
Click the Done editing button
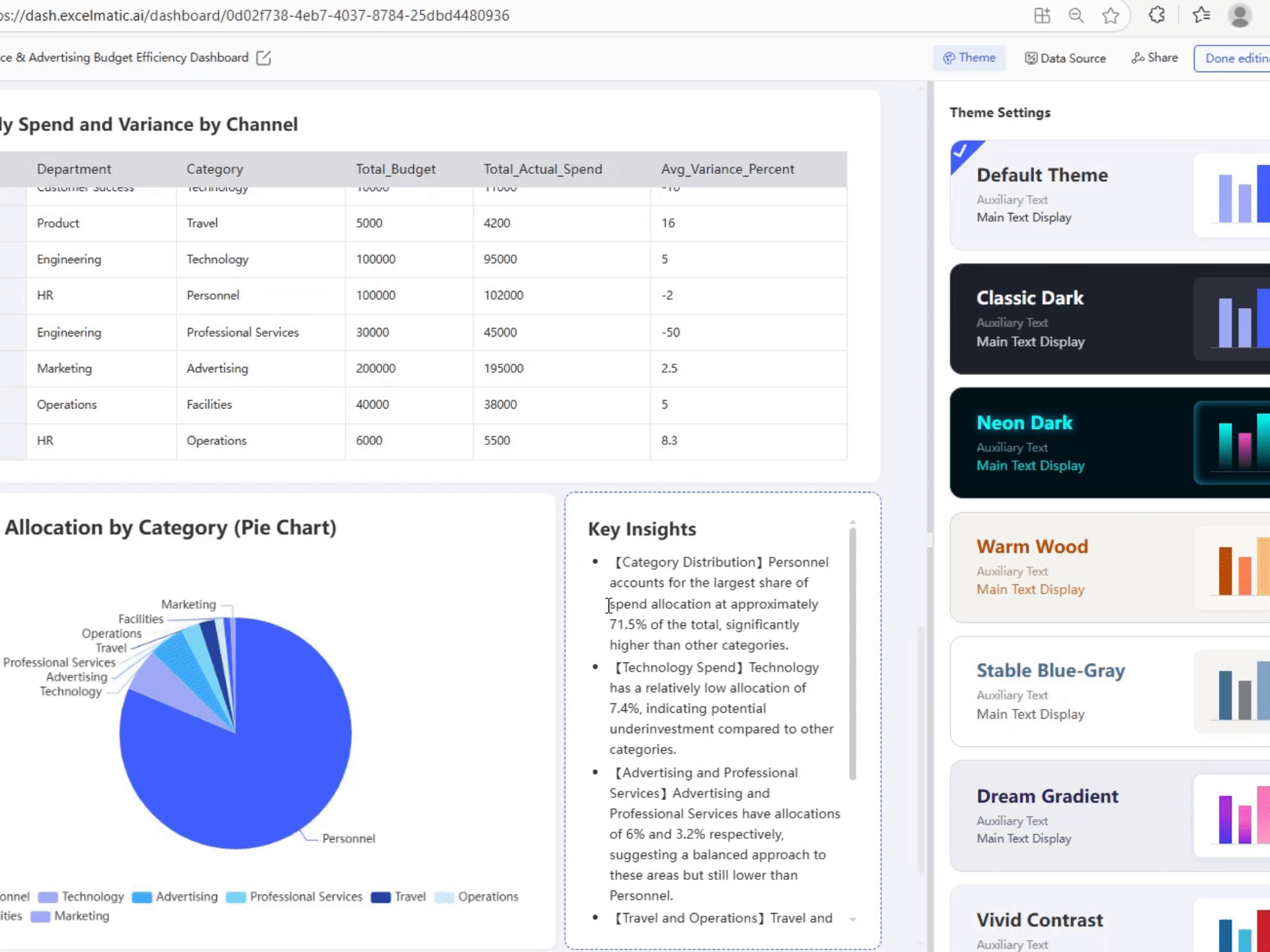1234,58
